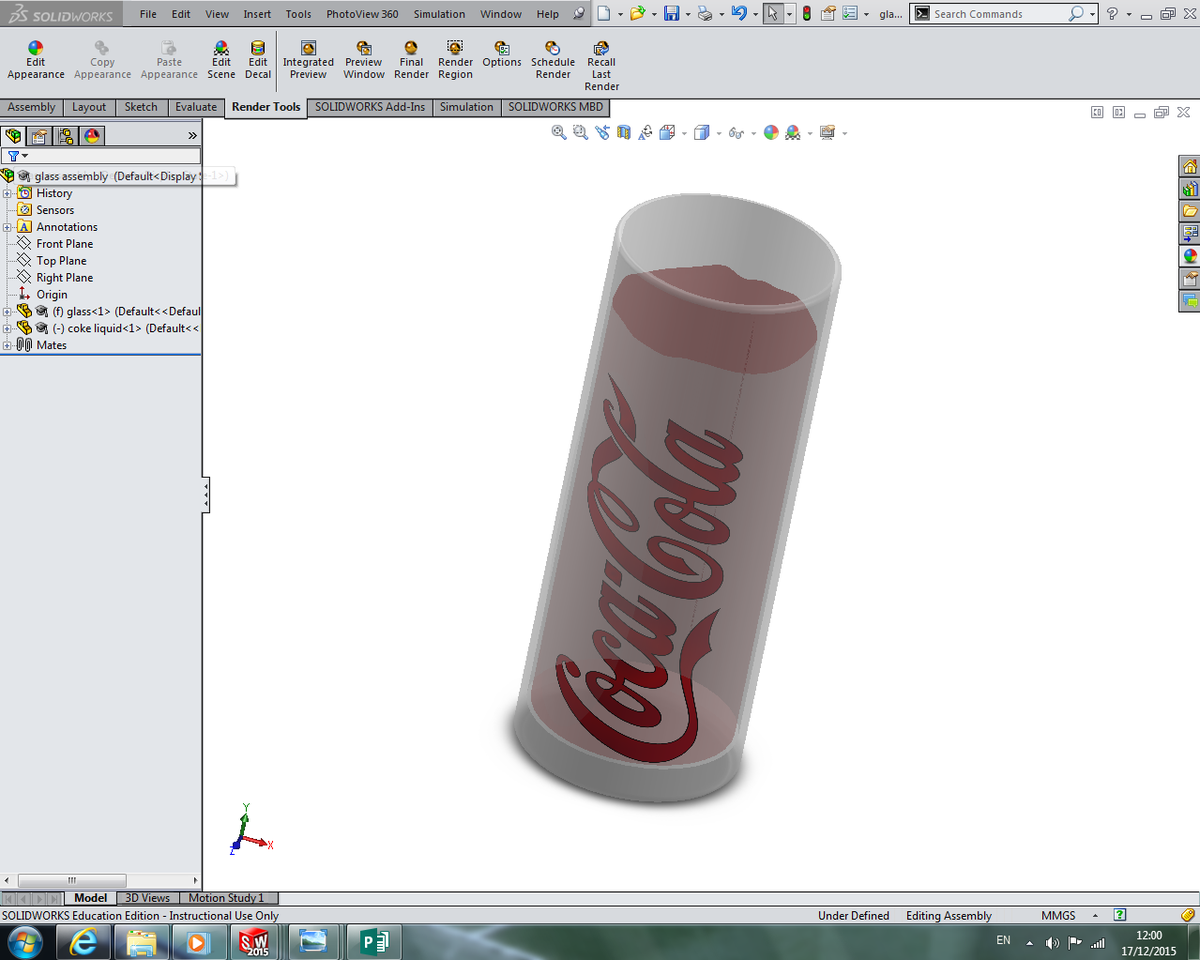The width and height of the screenshot is (1200, 960).
Task: Click MMGS unit system in status bar
Action: 1058,916
